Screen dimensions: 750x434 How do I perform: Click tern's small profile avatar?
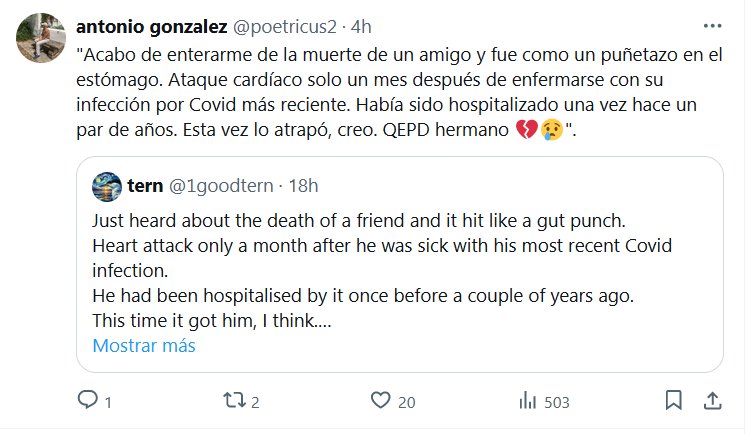(107, 186)
